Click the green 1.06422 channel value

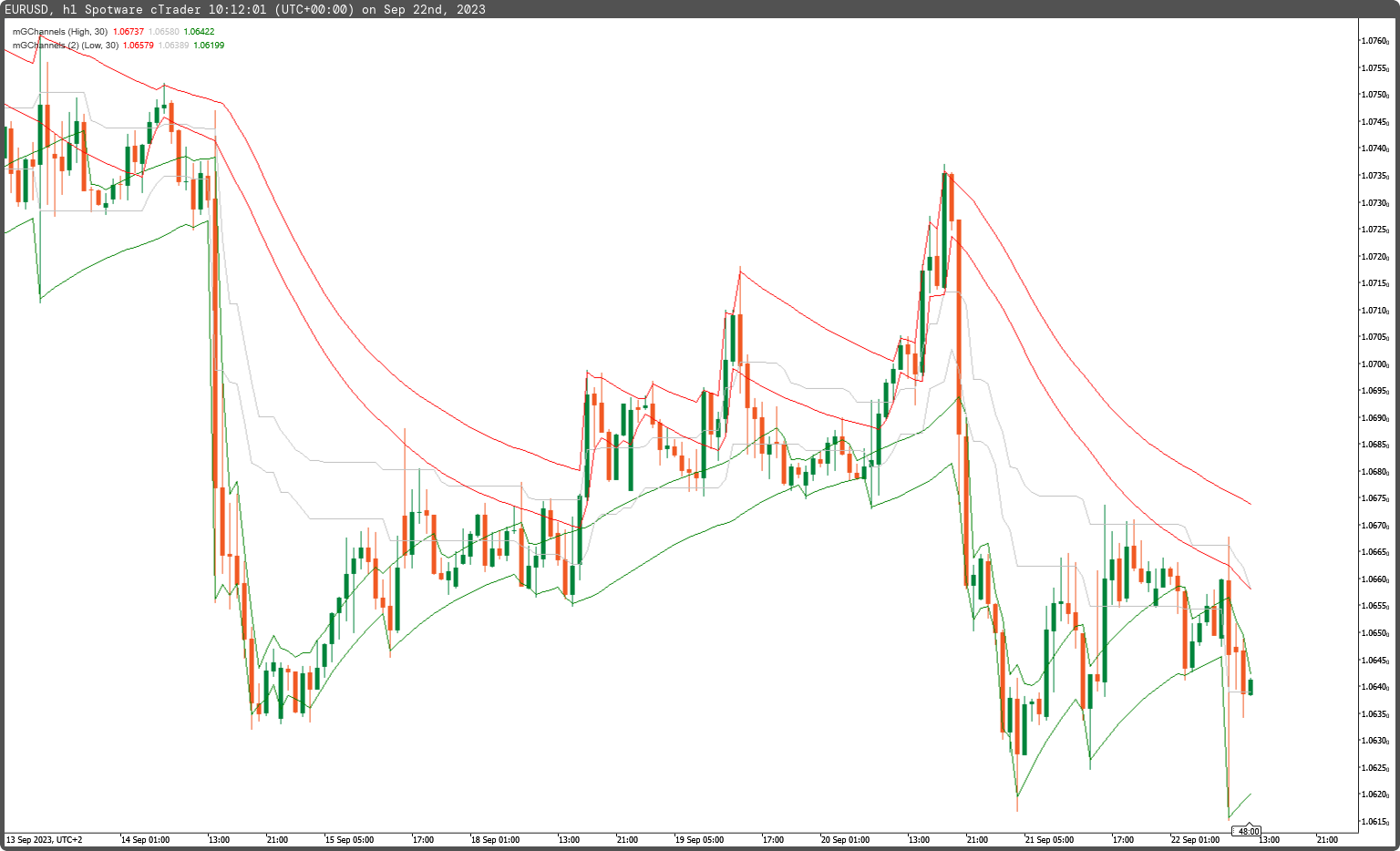(199, 30)
